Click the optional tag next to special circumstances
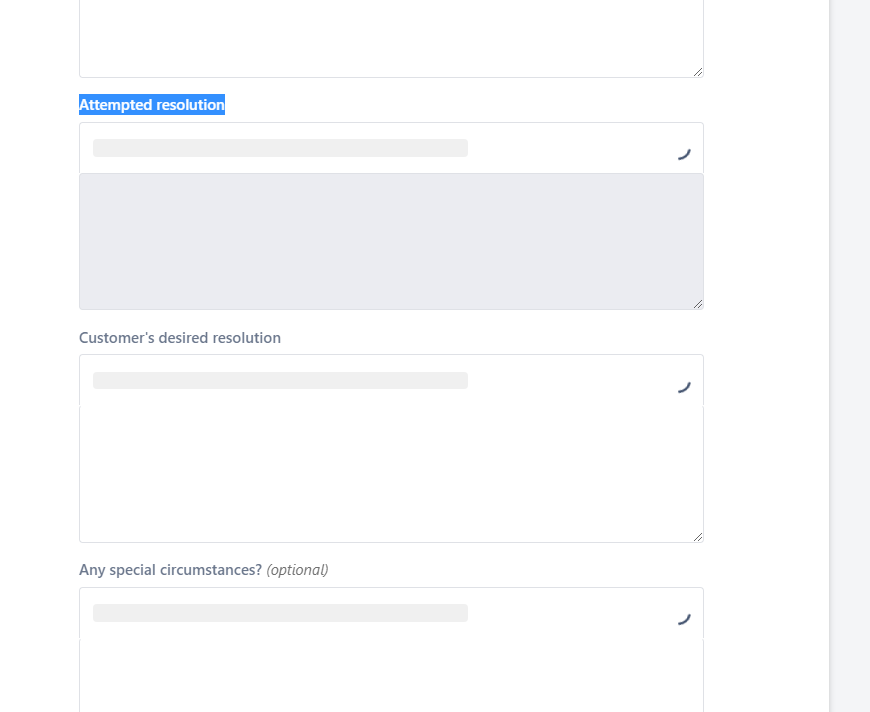870x712 pixels. [x=297, y=570]
